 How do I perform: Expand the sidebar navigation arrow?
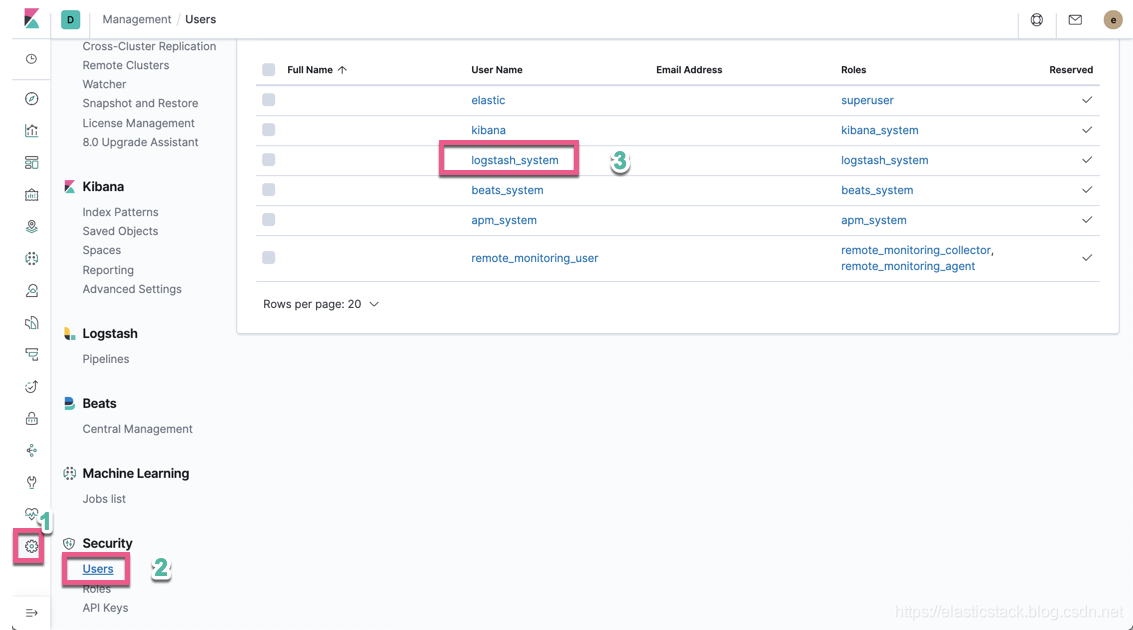pos(31,613)
